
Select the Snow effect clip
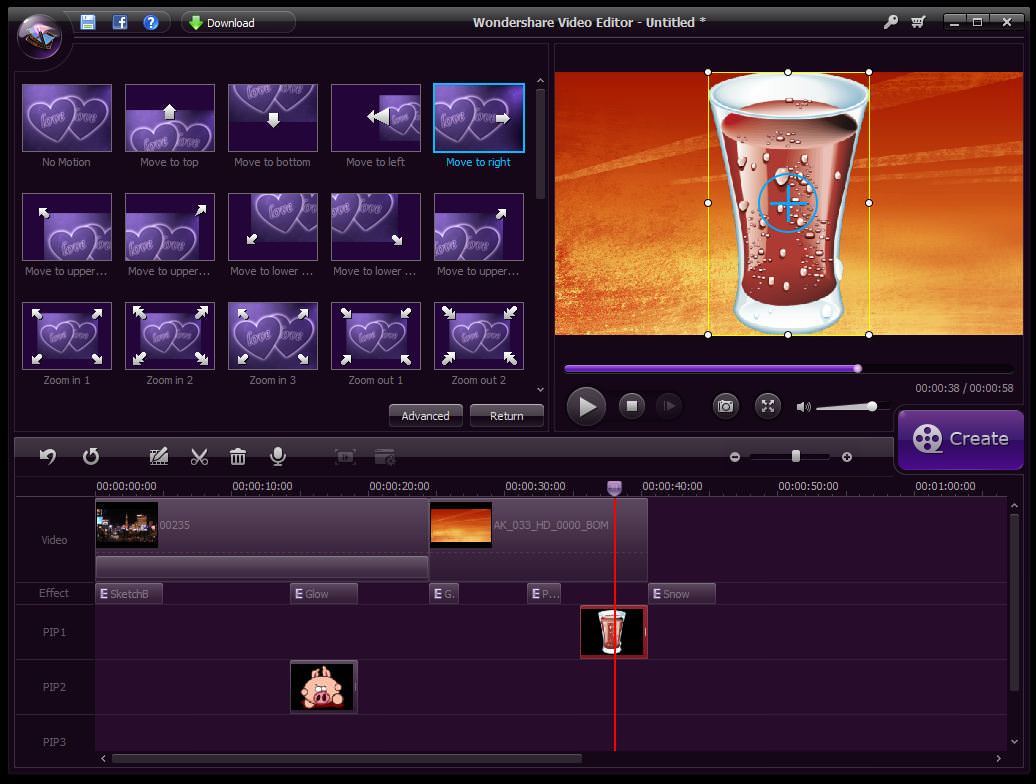pyautogui.click(x=682, y=594)
